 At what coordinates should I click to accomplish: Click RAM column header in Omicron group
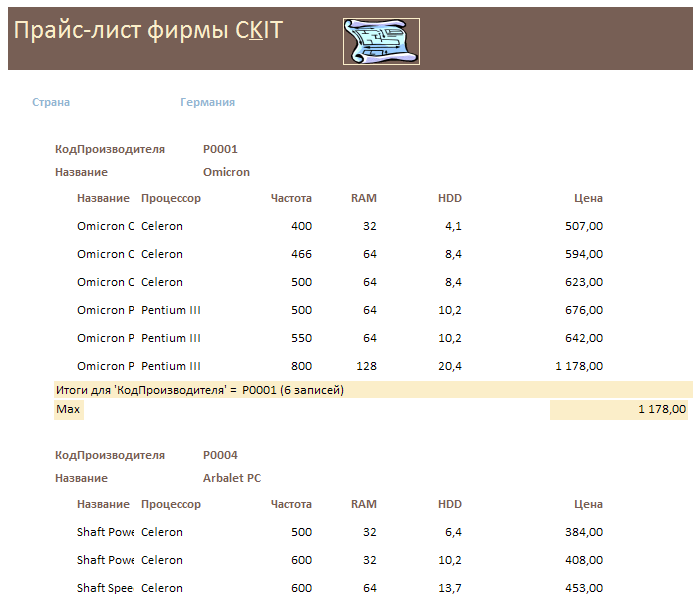click(364, 198)
